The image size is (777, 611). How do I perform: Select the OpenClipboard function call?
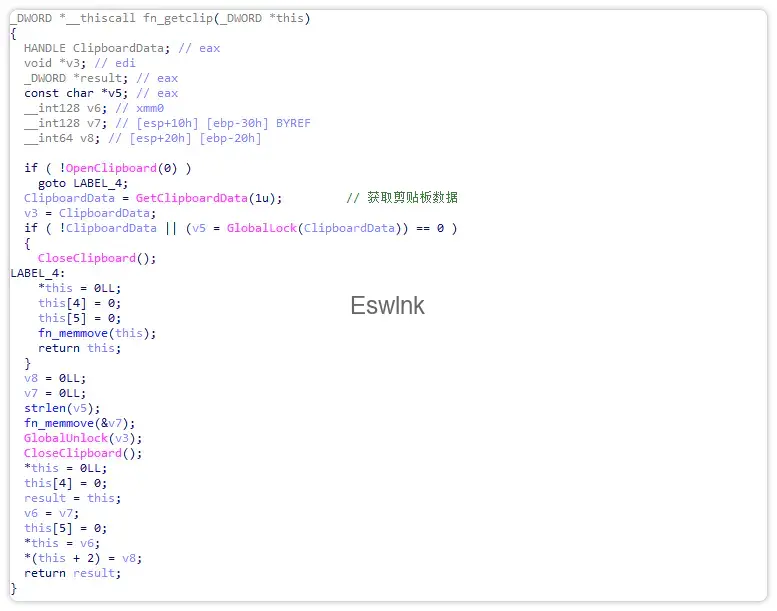[111, 168]
